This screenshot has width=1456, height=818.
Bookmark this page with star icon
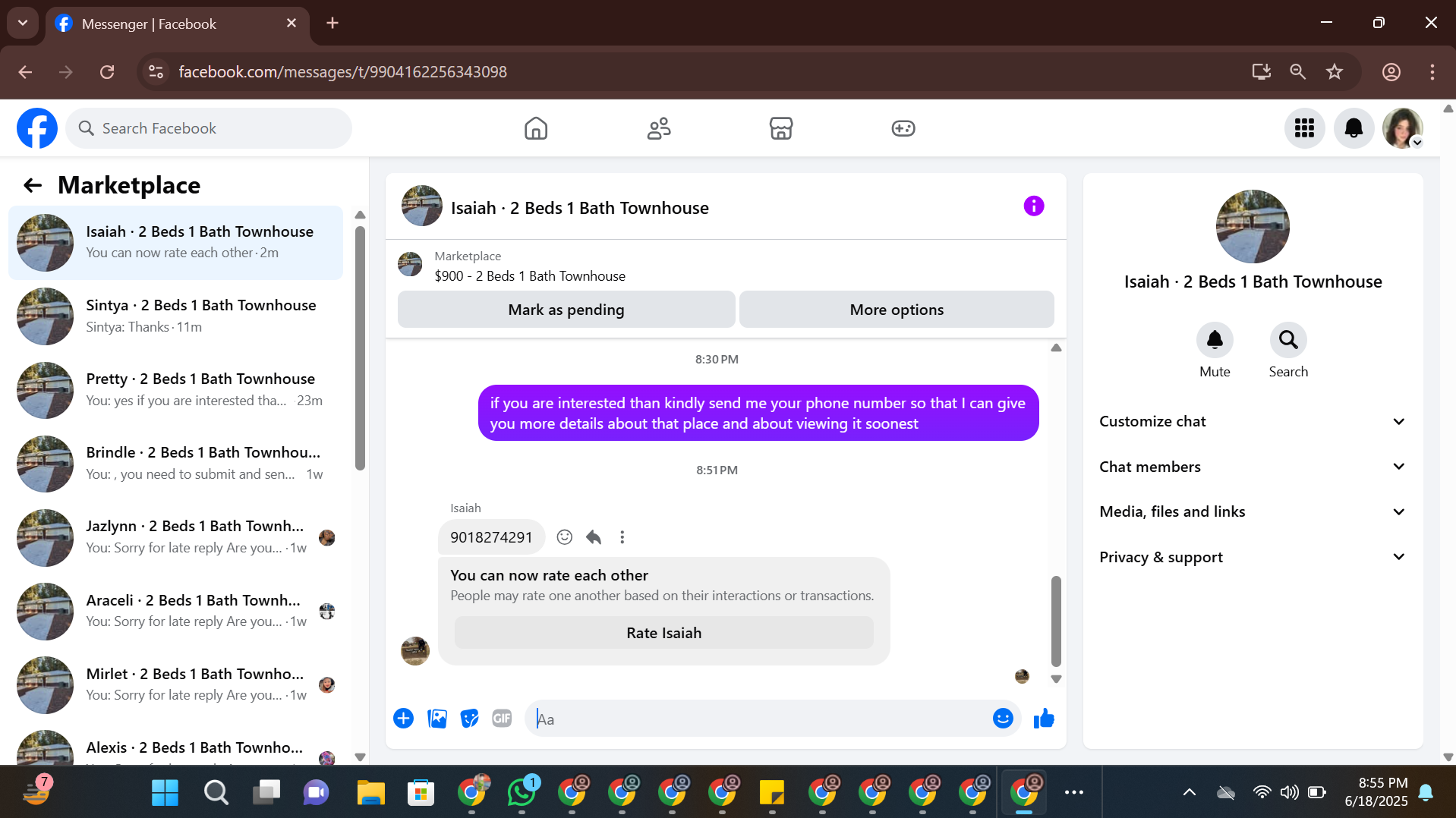tap(1335, 72)
